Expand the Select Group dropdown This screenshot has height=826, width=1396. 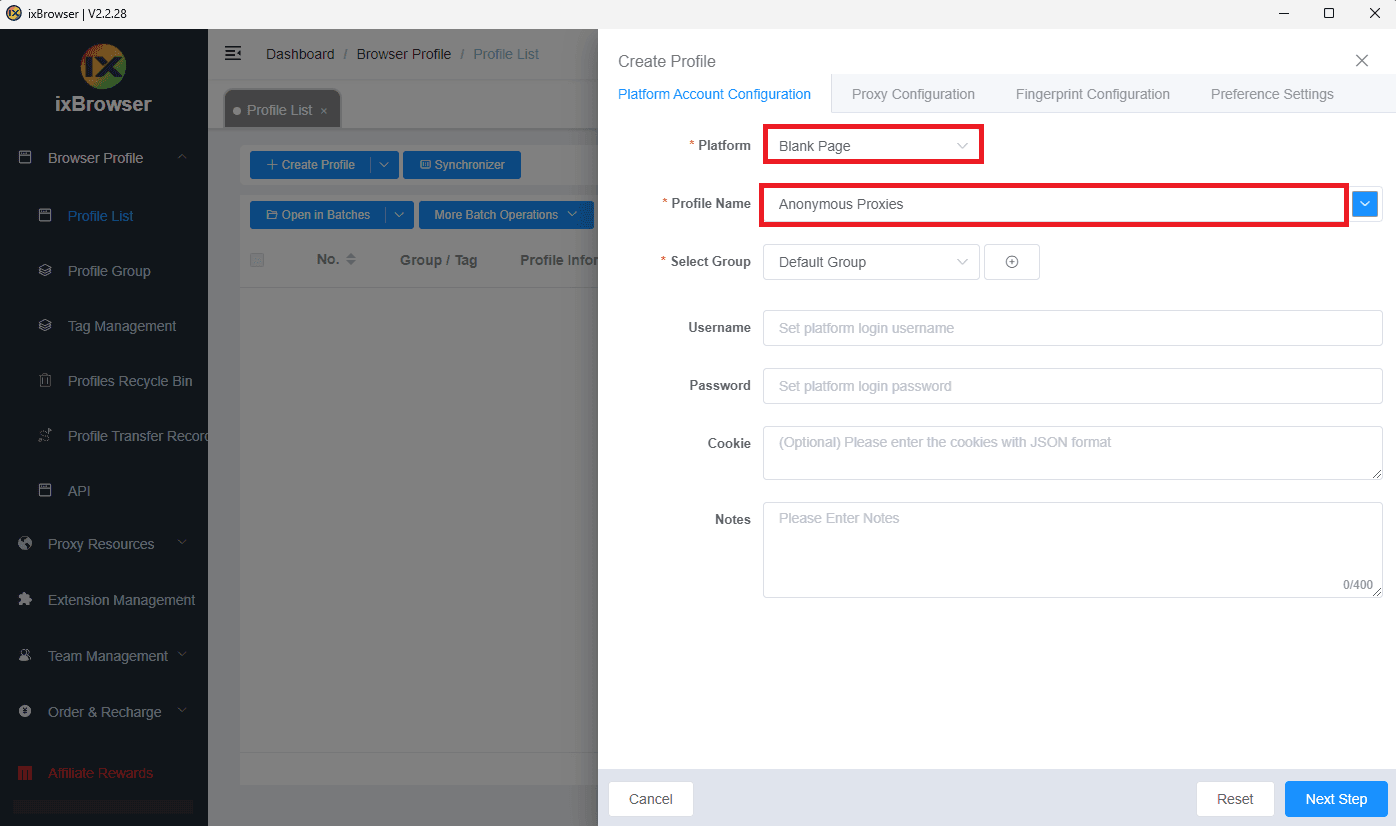[x=870, y=261]
